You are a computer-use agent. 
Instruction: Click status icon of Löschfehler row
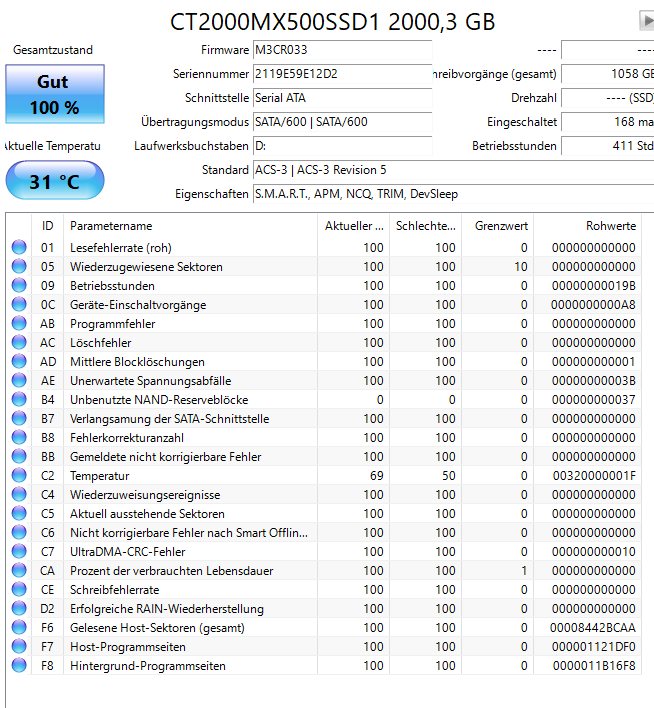[x=19, y=342]
